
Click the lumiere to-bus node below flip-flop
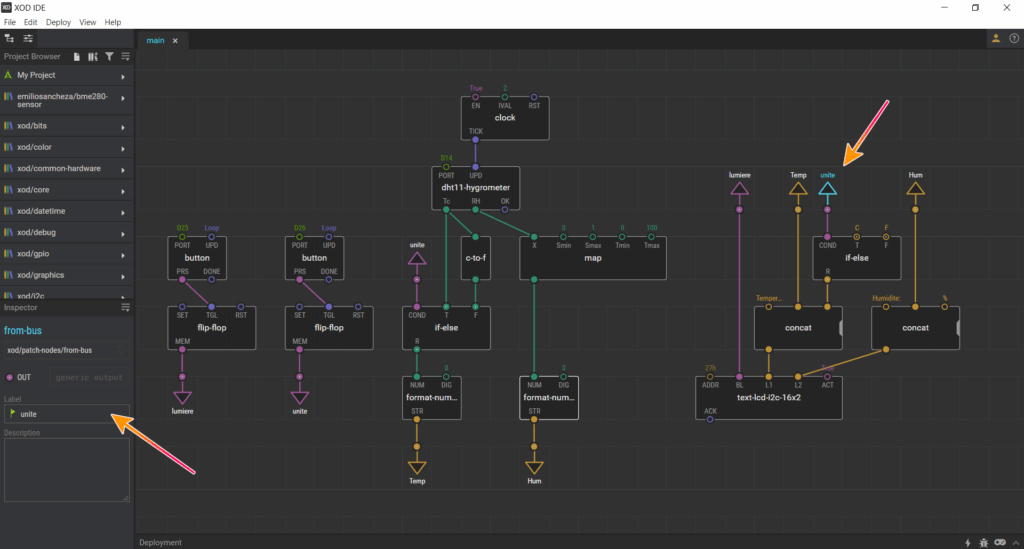pyautogui.click(x=182, y=398)
